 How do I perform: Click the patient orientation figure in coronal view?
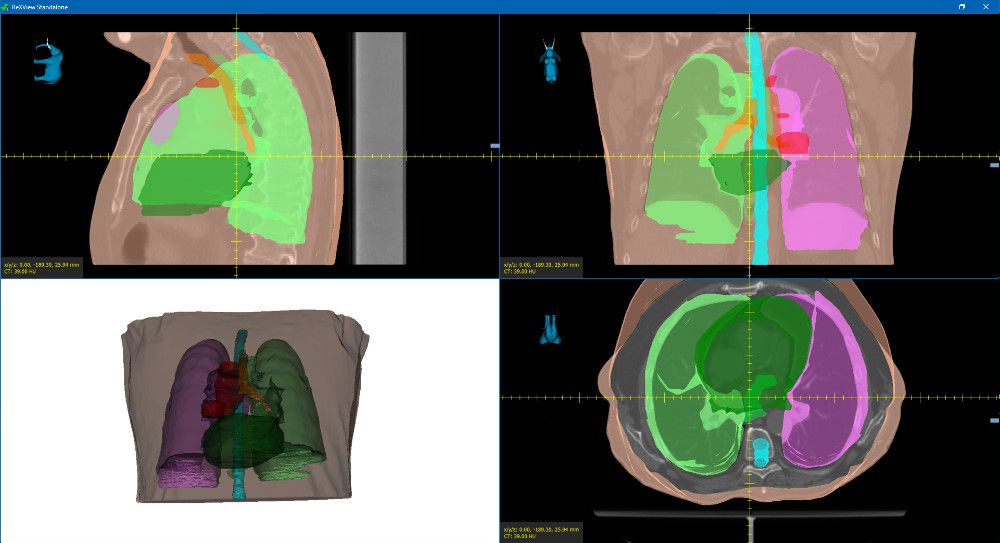[x=550, y=62]
